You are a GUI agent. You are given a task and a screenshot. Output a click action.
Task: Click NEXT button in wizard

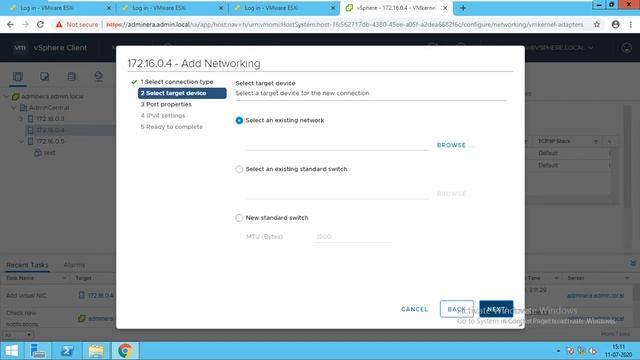coord(496,309)
